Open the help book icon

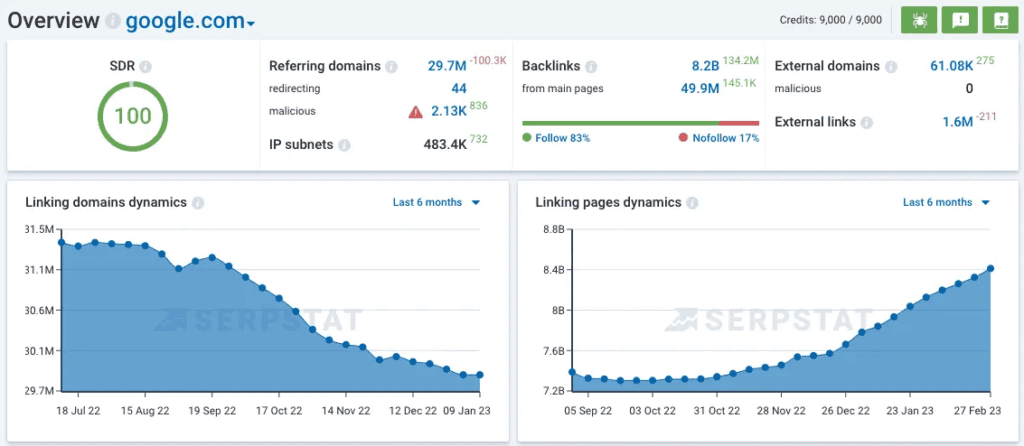[997, 20]
